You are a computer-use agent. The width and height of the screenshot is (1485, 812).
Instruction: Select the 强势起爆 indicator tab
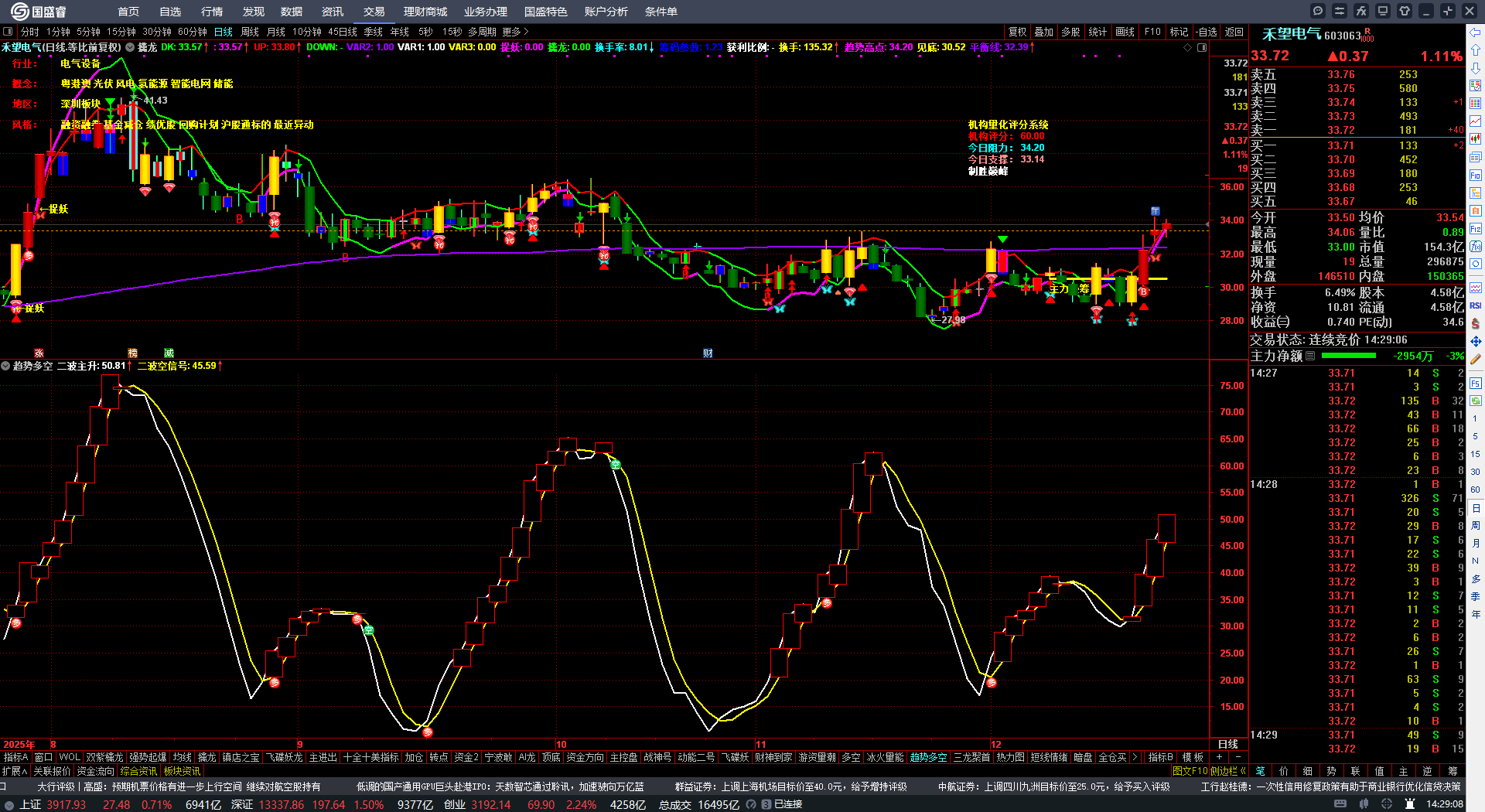coord(147,757)
